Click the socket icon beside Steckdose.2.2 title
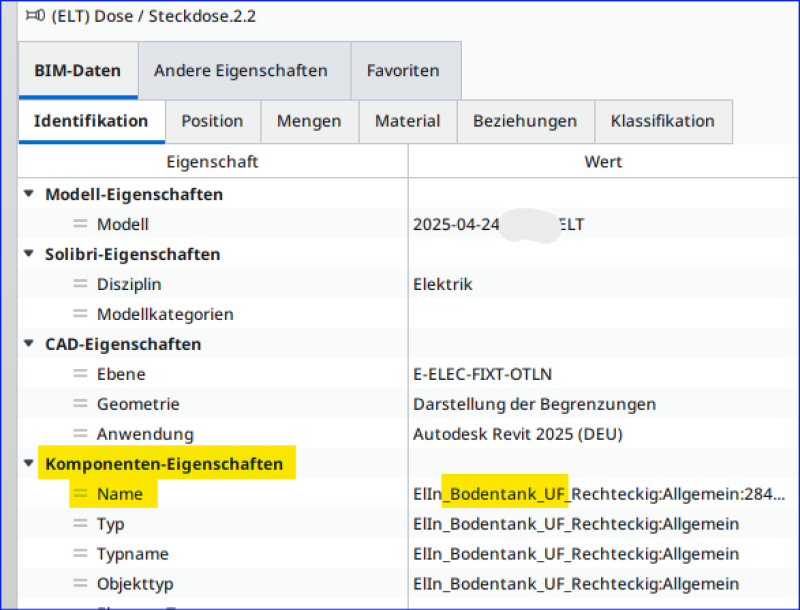Screen dimensions: 800x610 [x=34, y=16]
